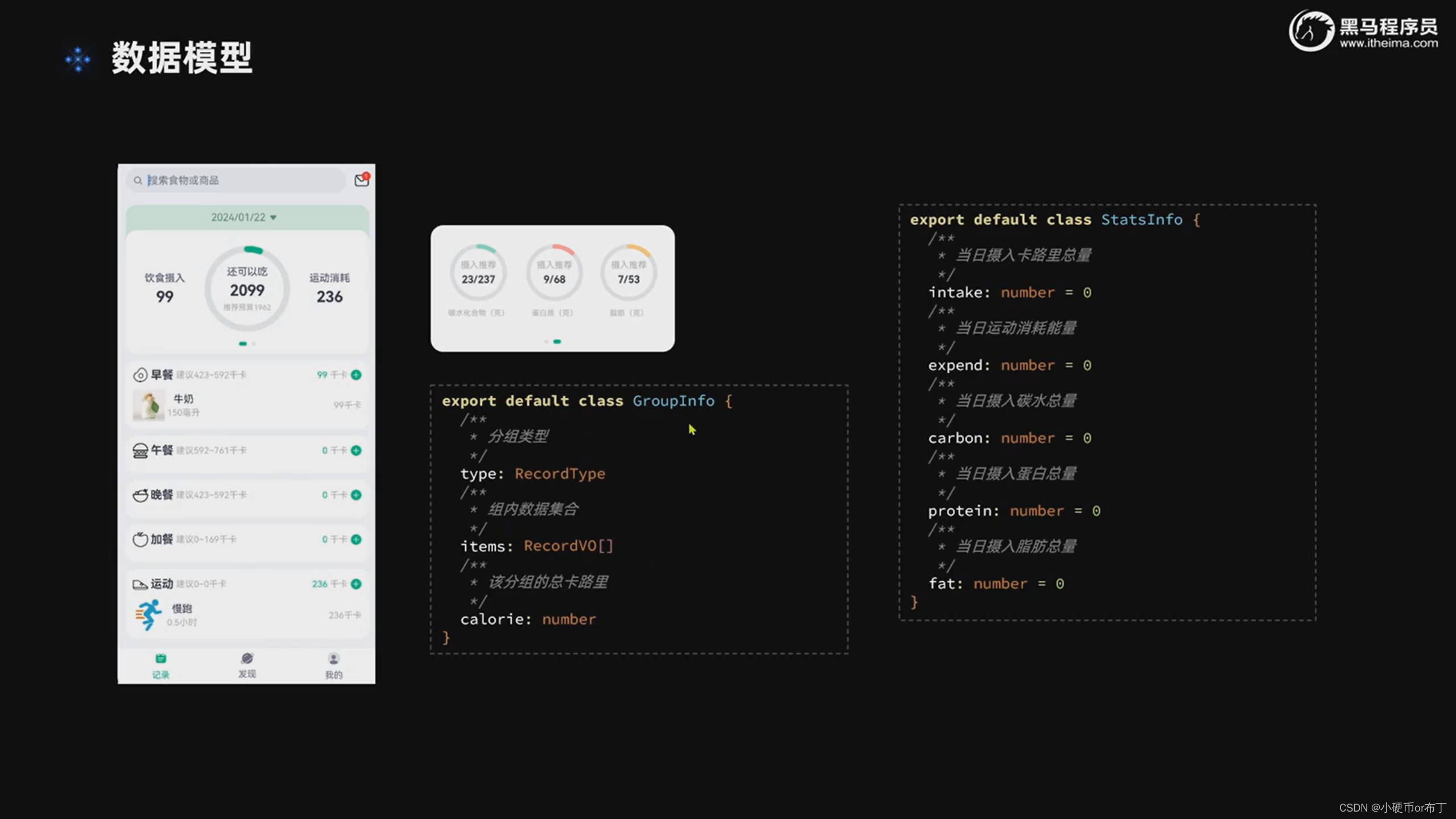The height and width of the screenshot is (819, 1456).
Task: Add an extra meal record with plus
Action: (356, 539)
